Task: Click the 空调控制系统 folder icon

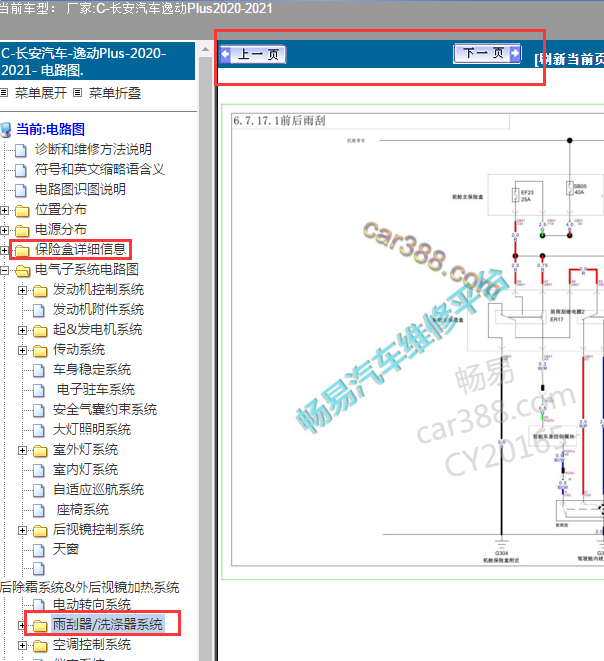Action: pos(40,645)
